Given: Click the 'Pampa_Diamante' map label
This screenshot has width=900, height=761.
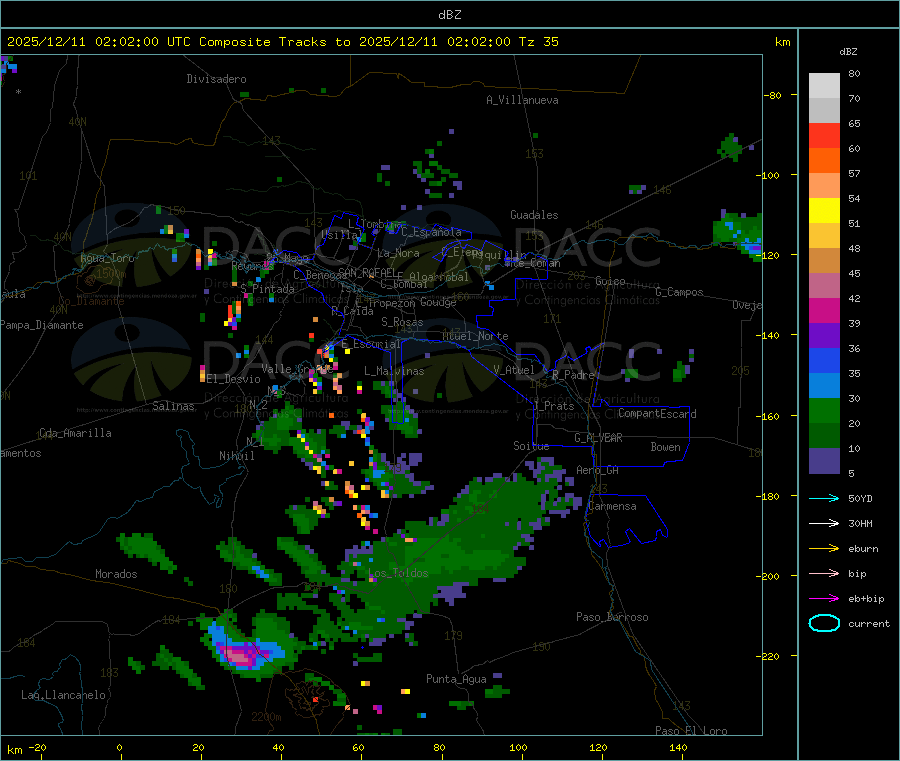Looking at the screenshot, I should [41, 325].
